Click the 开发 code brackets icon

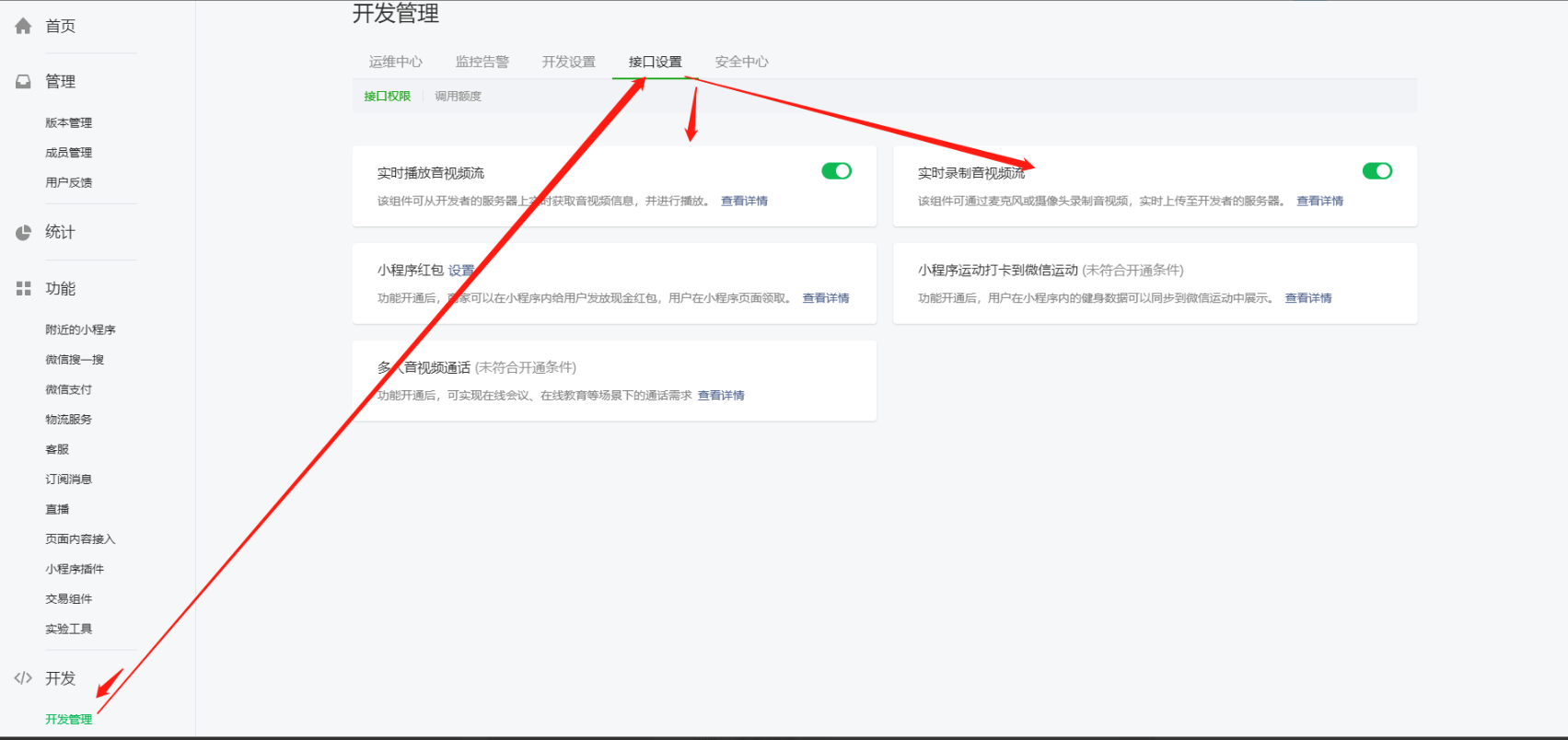point(23,678)
